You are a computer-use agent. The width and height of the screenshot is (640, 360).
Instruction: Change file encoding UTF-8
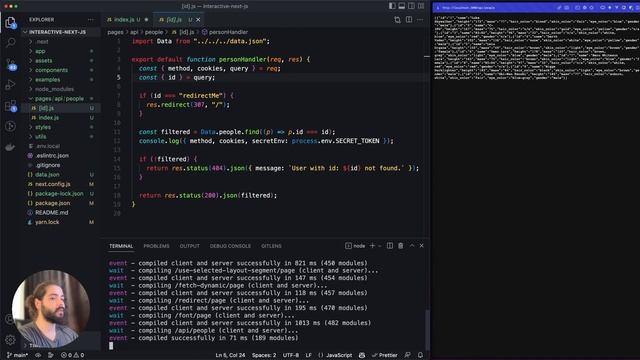[x=291, y=355]
